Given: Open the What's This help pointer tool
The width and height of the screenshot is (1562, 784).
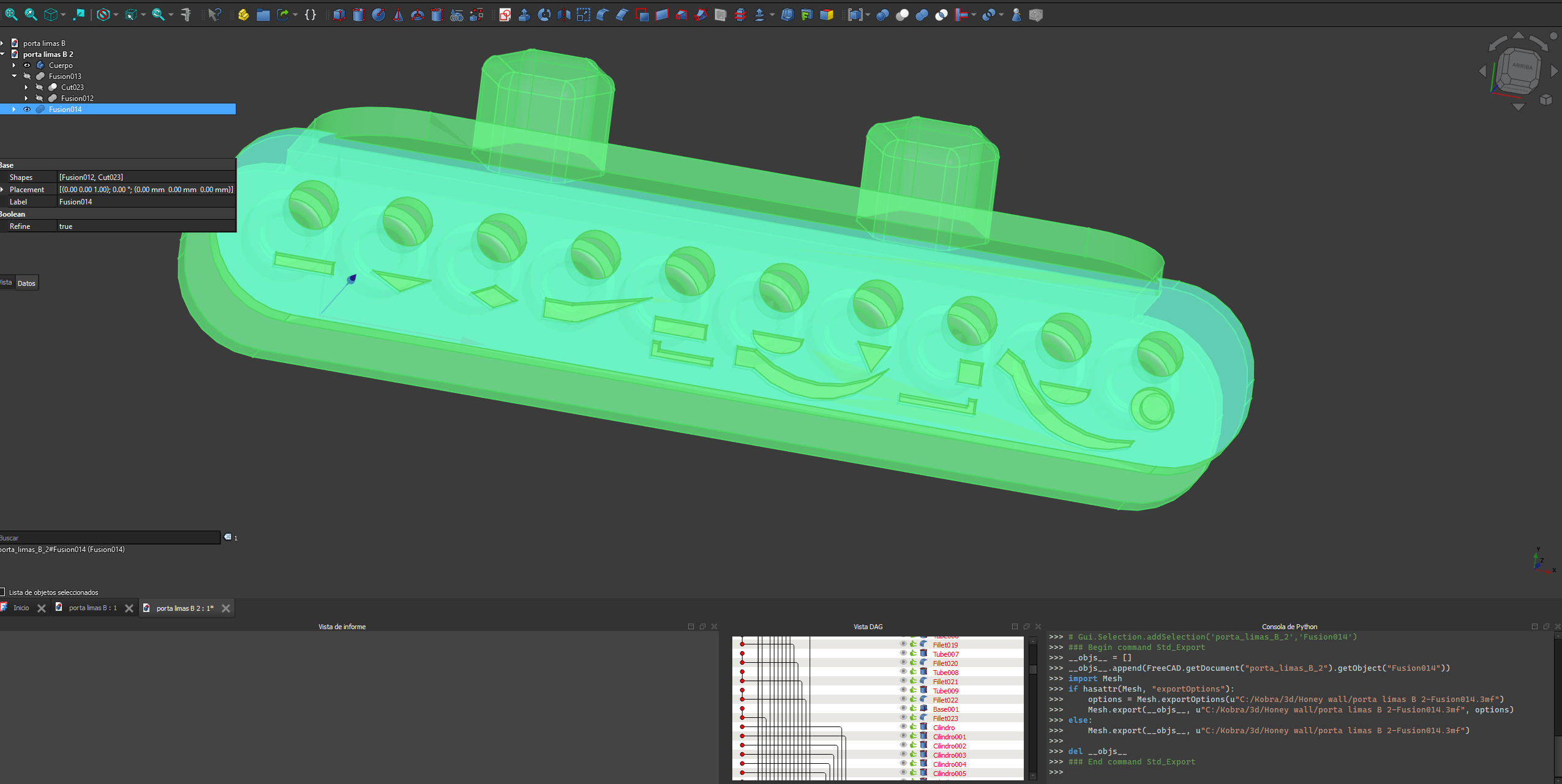Looking at the screenshot, I should pos(214,15).
